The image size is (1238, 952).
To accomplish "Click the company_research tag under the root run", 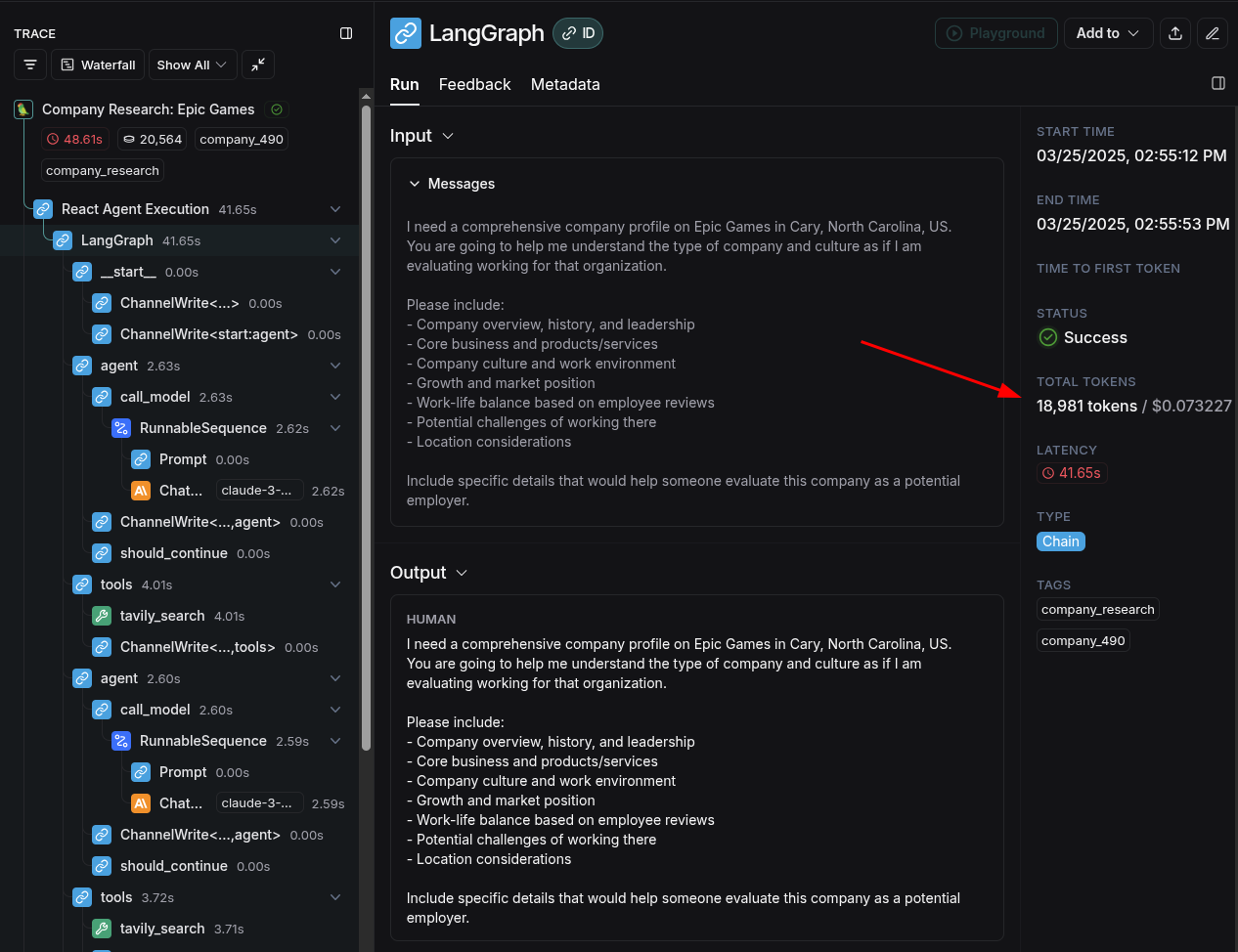I will 103,170.
